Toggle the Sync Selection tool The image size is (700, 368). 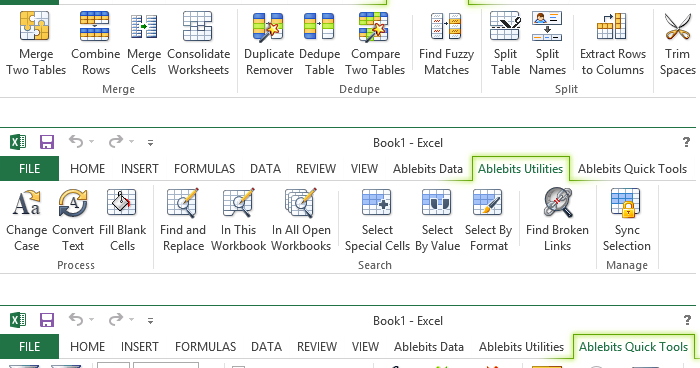pyautogui.click(x=626, y=220)
